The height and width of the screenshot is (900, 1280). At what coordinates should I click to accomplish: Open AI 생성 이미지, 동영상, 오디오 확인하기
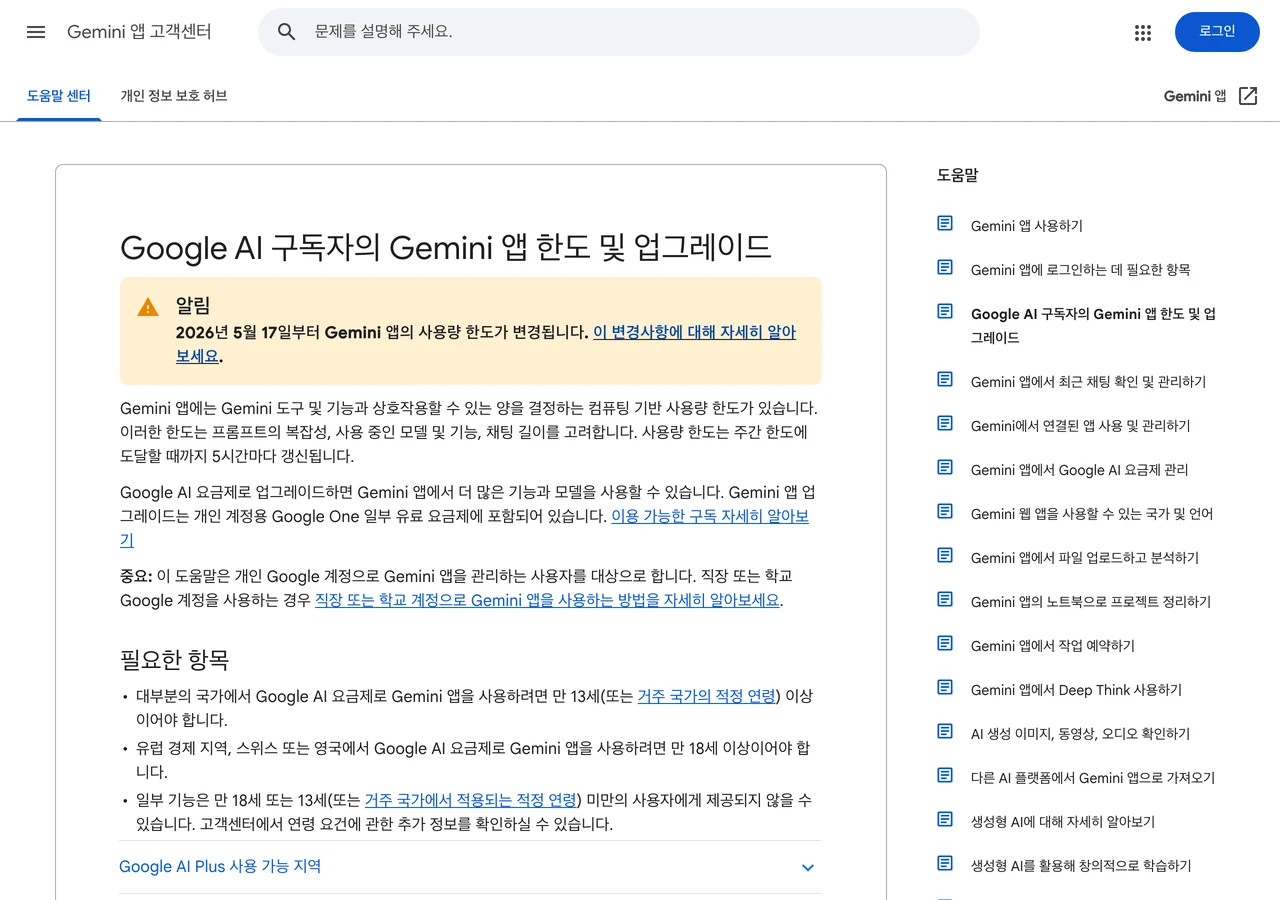1080,734
